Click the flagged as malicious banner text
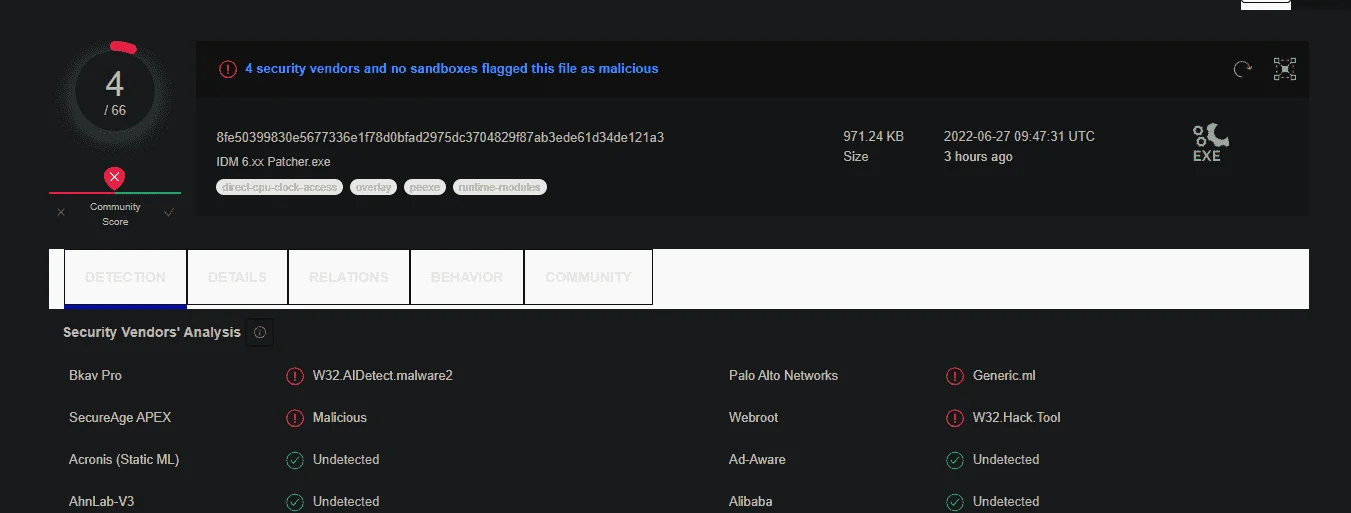The height and width of the screenshot is (513, 1351). (x=452, y=69)
